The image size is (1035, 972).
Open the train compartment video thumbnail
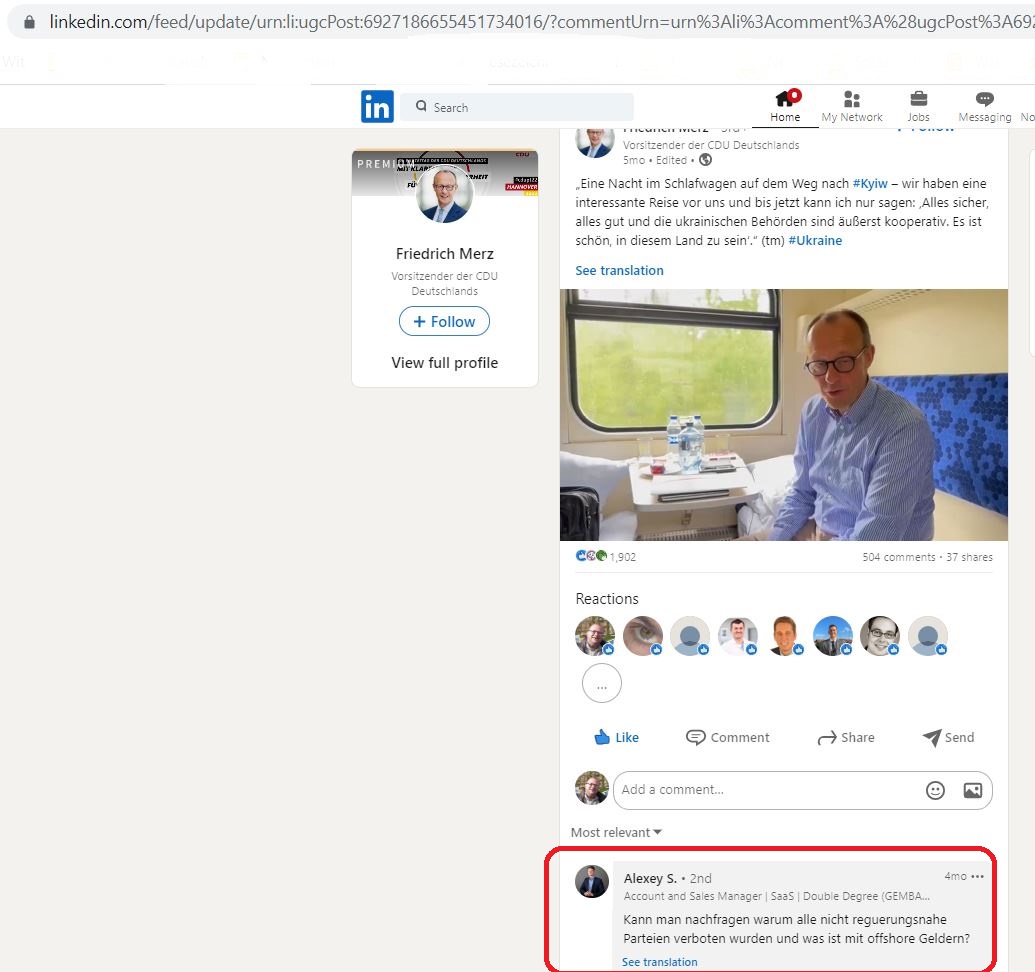pos(784,414)
